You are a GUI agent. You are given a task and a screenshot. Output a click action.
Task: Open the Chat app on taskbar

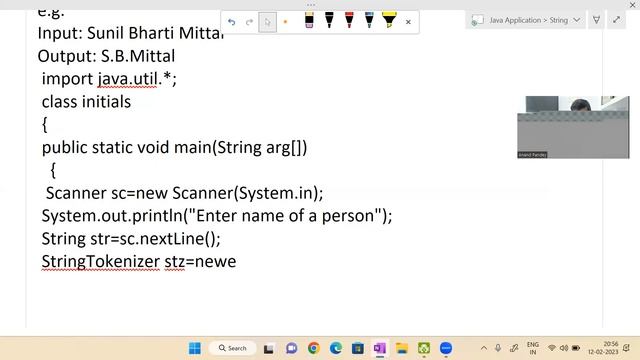tap(291, 349)
